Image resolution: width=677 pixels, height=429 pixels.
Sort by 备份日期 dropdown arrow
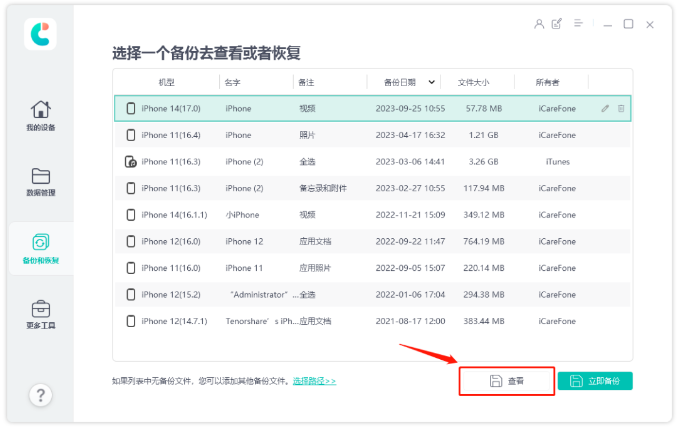click(x=431, y=82)
